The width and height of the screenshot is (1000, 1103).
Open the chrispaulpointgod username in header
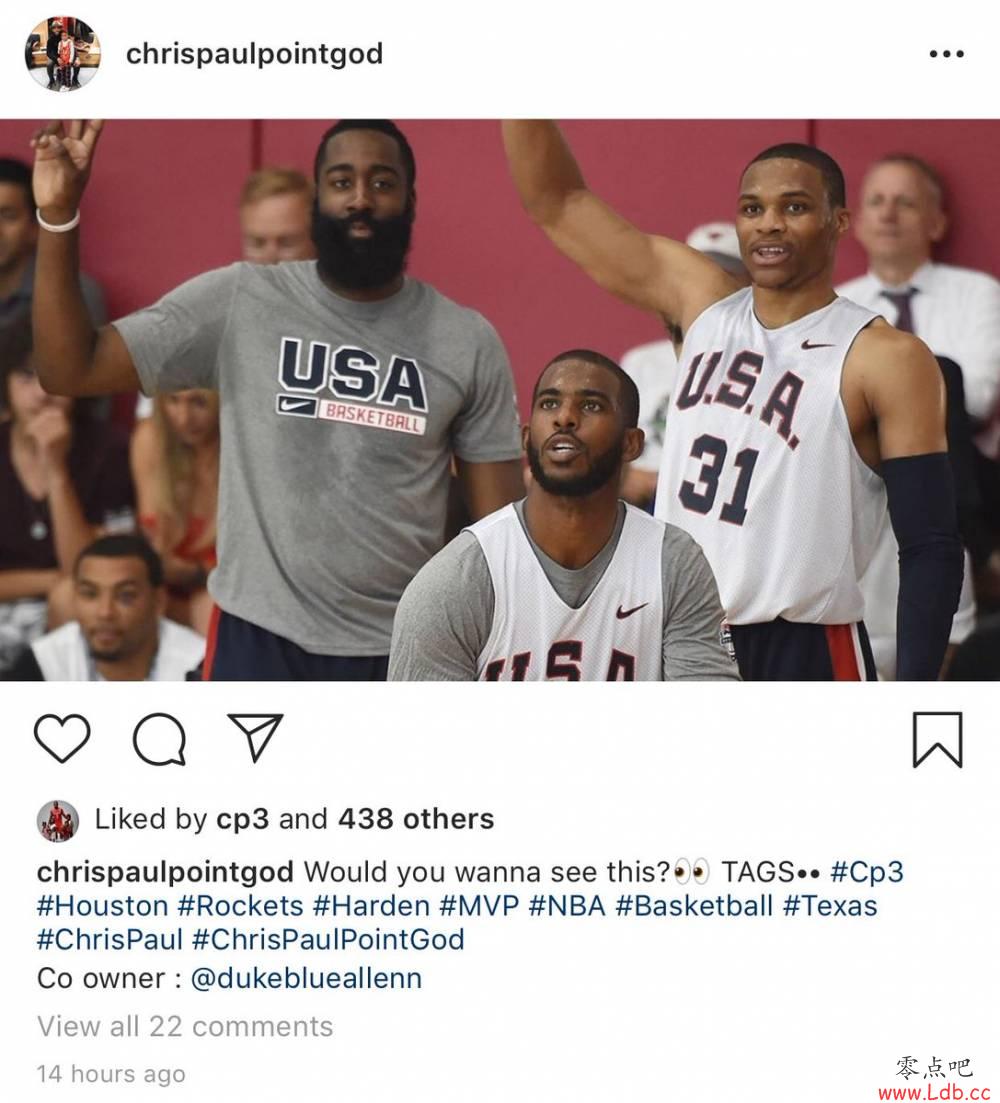point(255,54)
